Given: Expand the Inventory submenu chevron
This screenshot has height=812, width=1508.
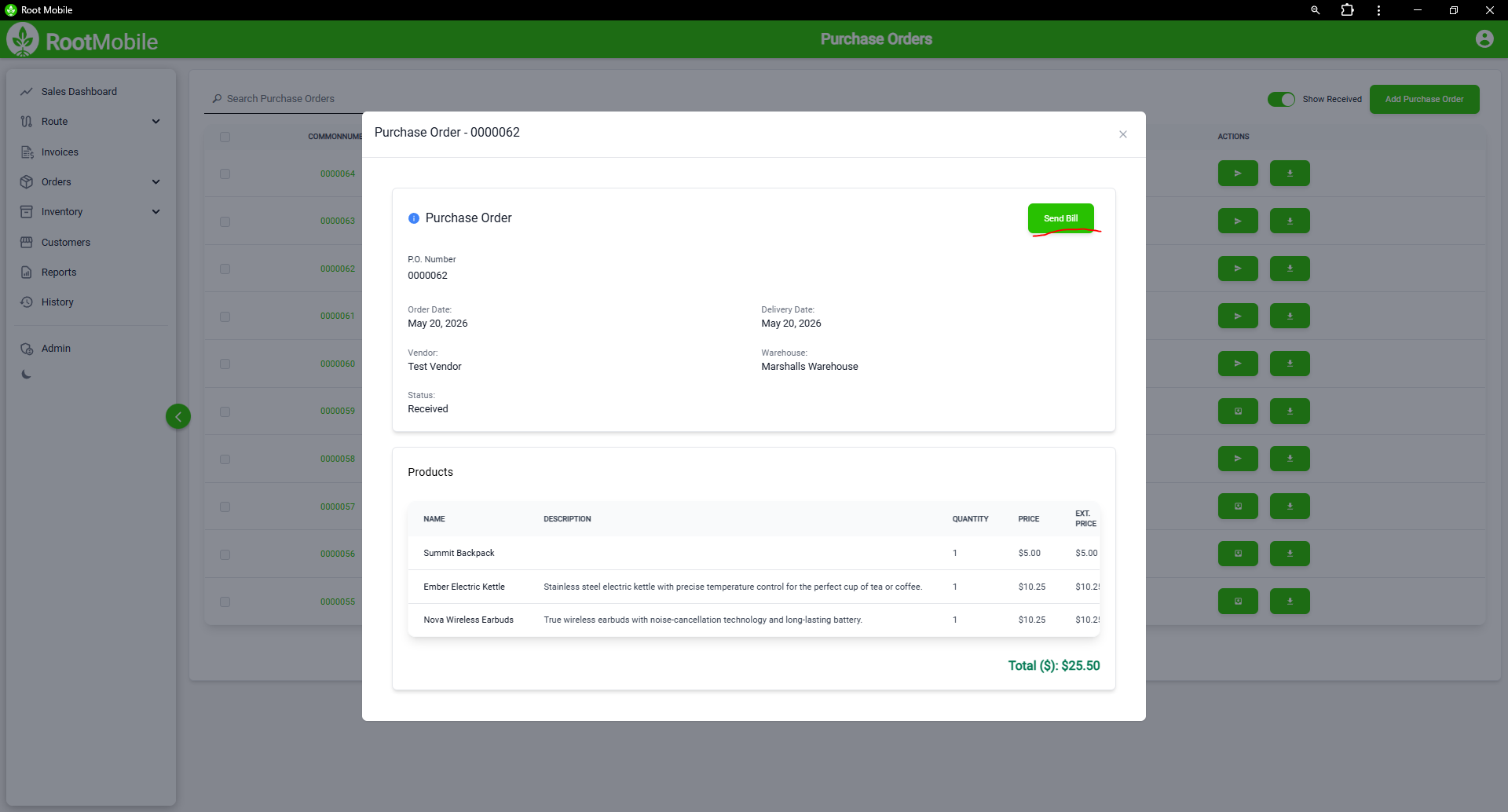Looking at the screenshot, I should 156,212.
